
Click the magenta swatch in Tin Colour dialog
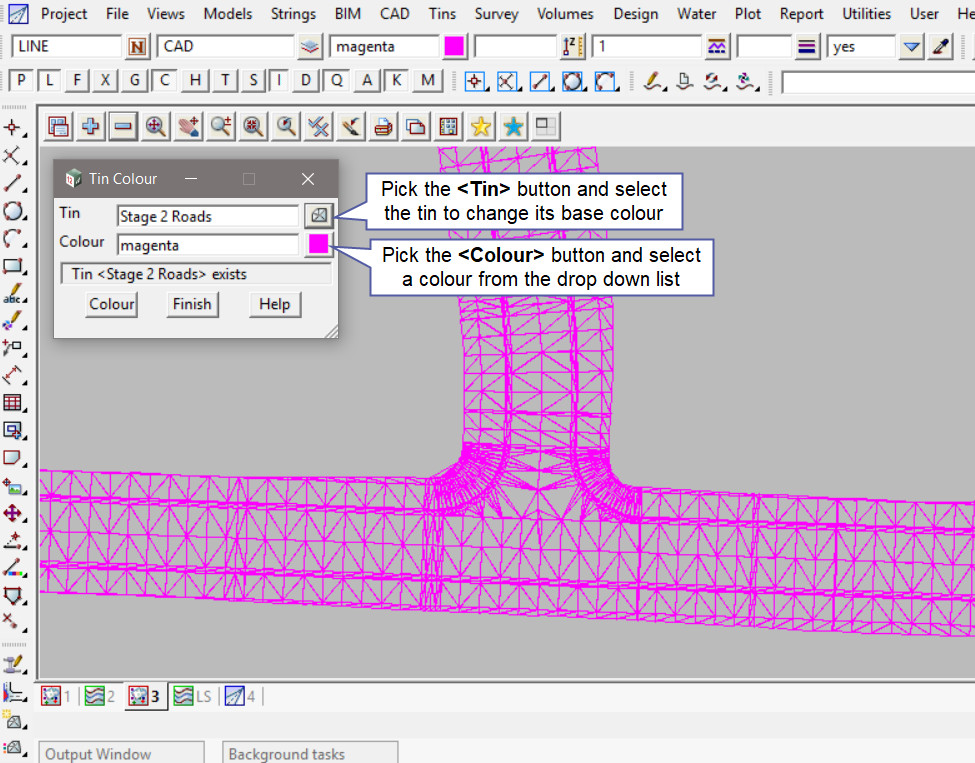tap(318, 243)
